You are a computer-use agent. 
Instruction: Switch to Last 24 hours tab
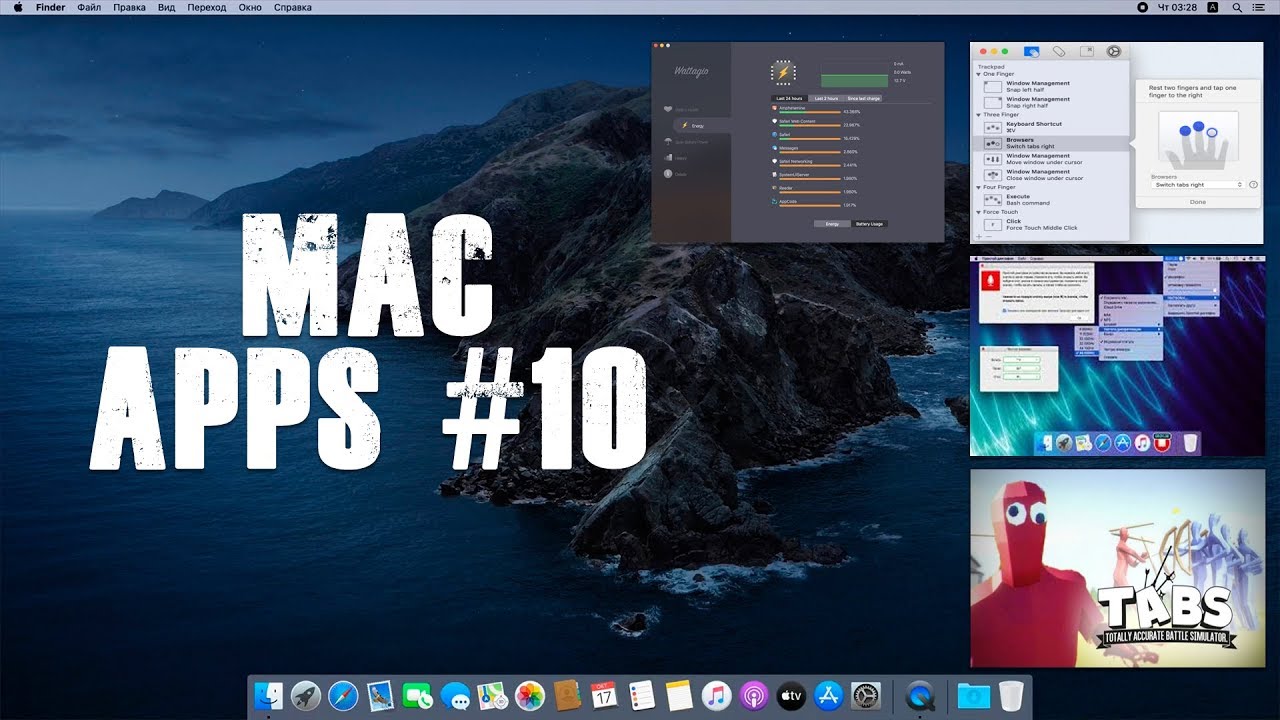click(x=789, y=99)
